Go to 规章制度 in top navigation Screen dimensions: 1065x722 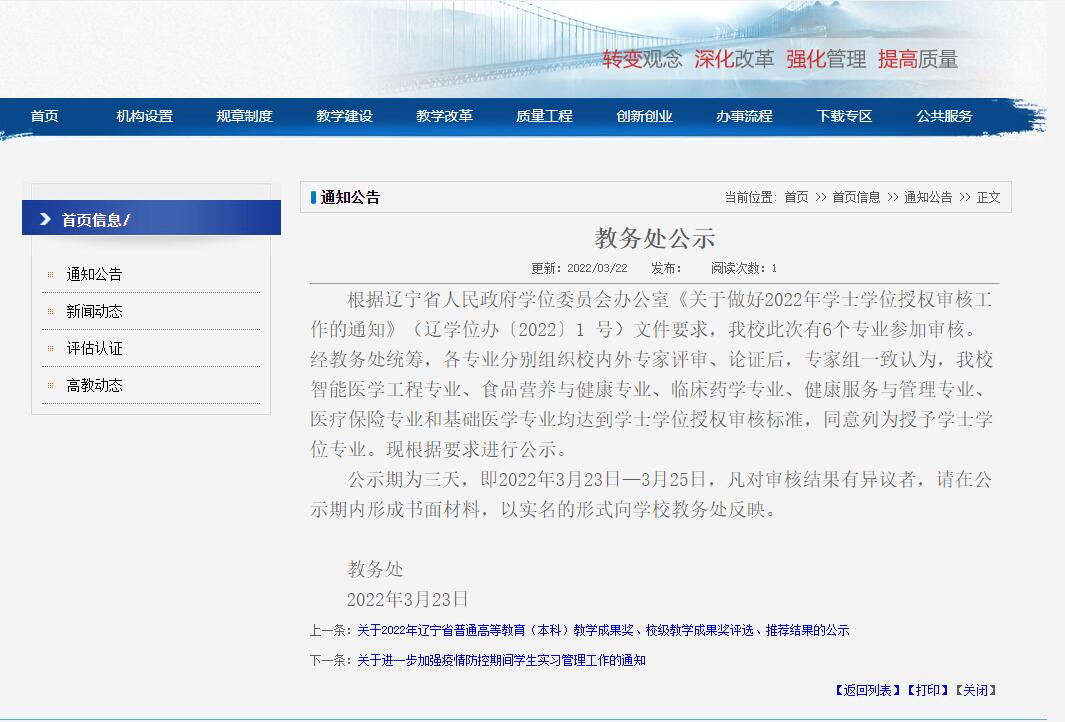(x=244, y=116)
